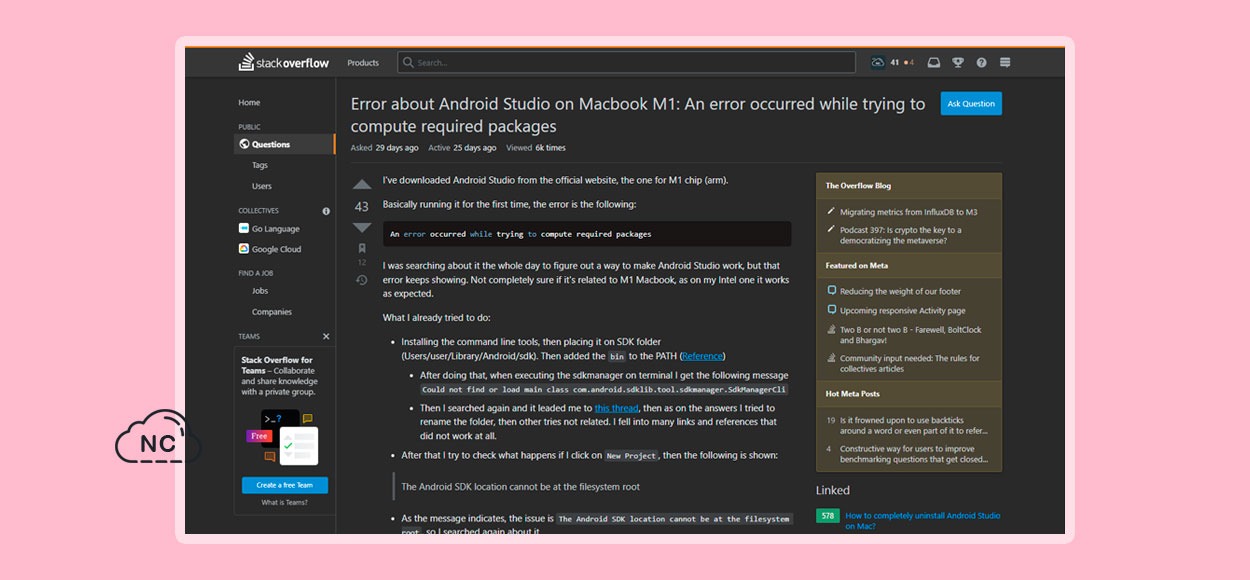Click the 'bin' inline code text
1250x580 pixels.
617,356
